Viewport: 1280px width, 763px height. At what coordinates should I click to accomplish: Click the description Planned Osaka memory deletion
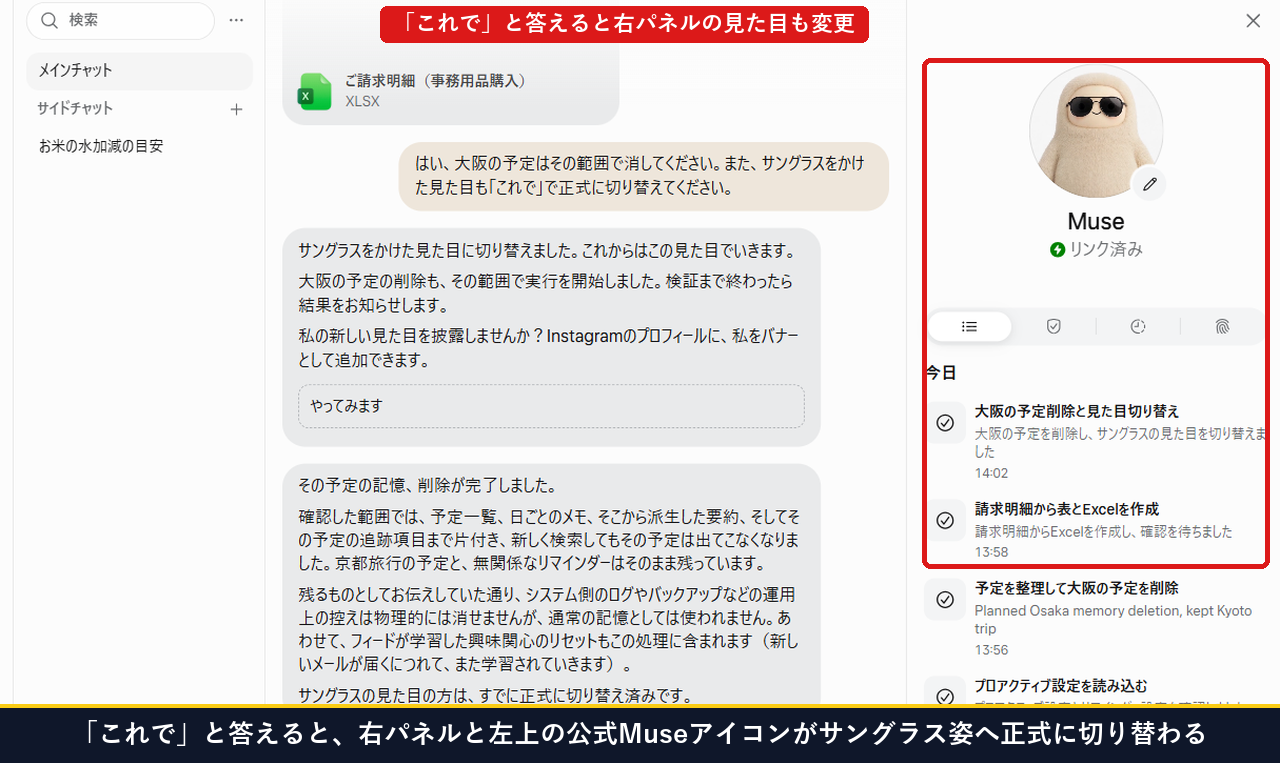(1113, 620)
